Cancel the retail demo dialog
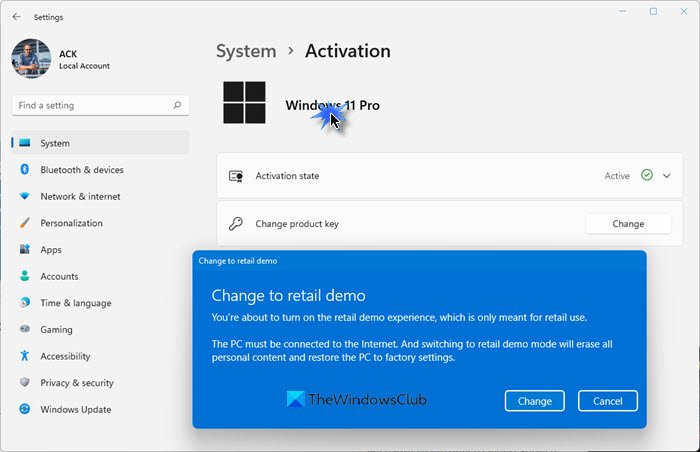 click(x=608, y=401)
